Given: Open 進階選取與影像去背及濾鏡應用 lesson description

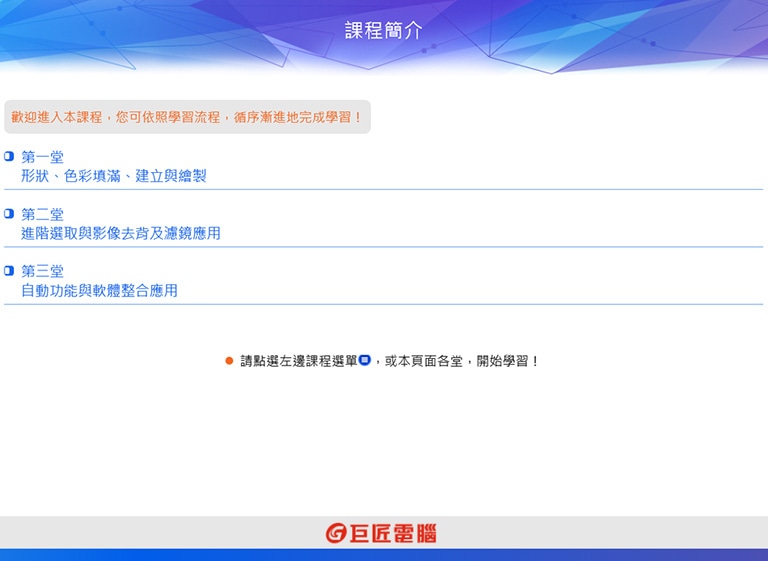Looking at the screenshot, I should [120, 233].
